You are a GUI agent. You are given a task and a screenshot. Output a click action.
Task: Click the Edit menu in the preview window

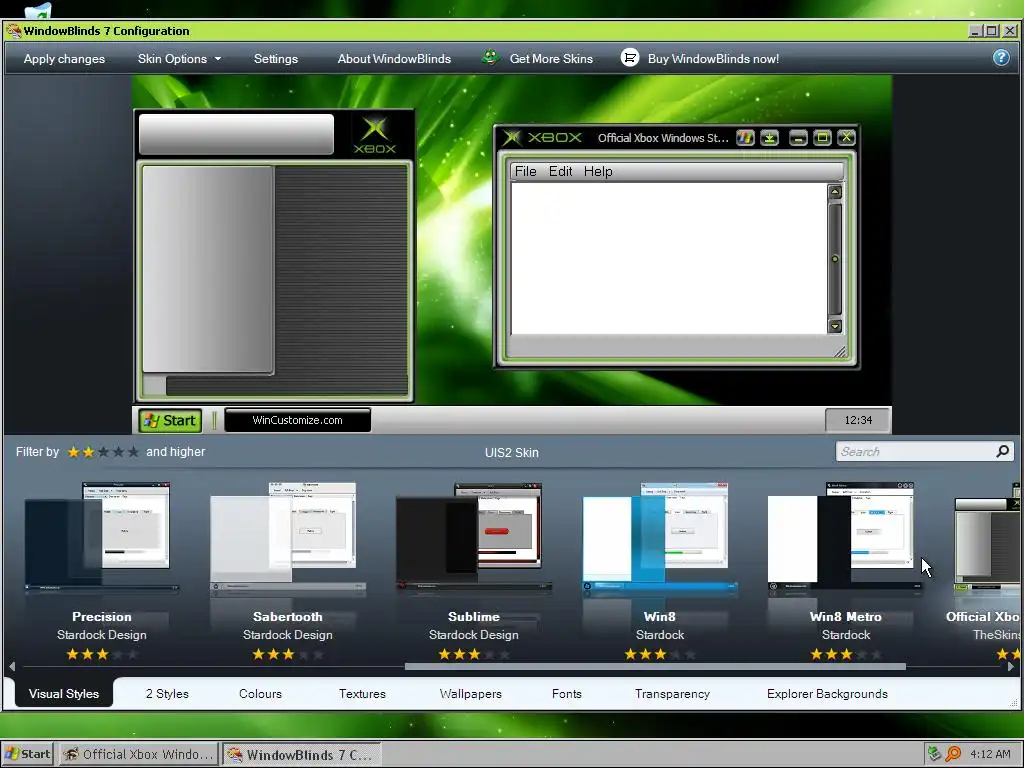click(560, 171)
